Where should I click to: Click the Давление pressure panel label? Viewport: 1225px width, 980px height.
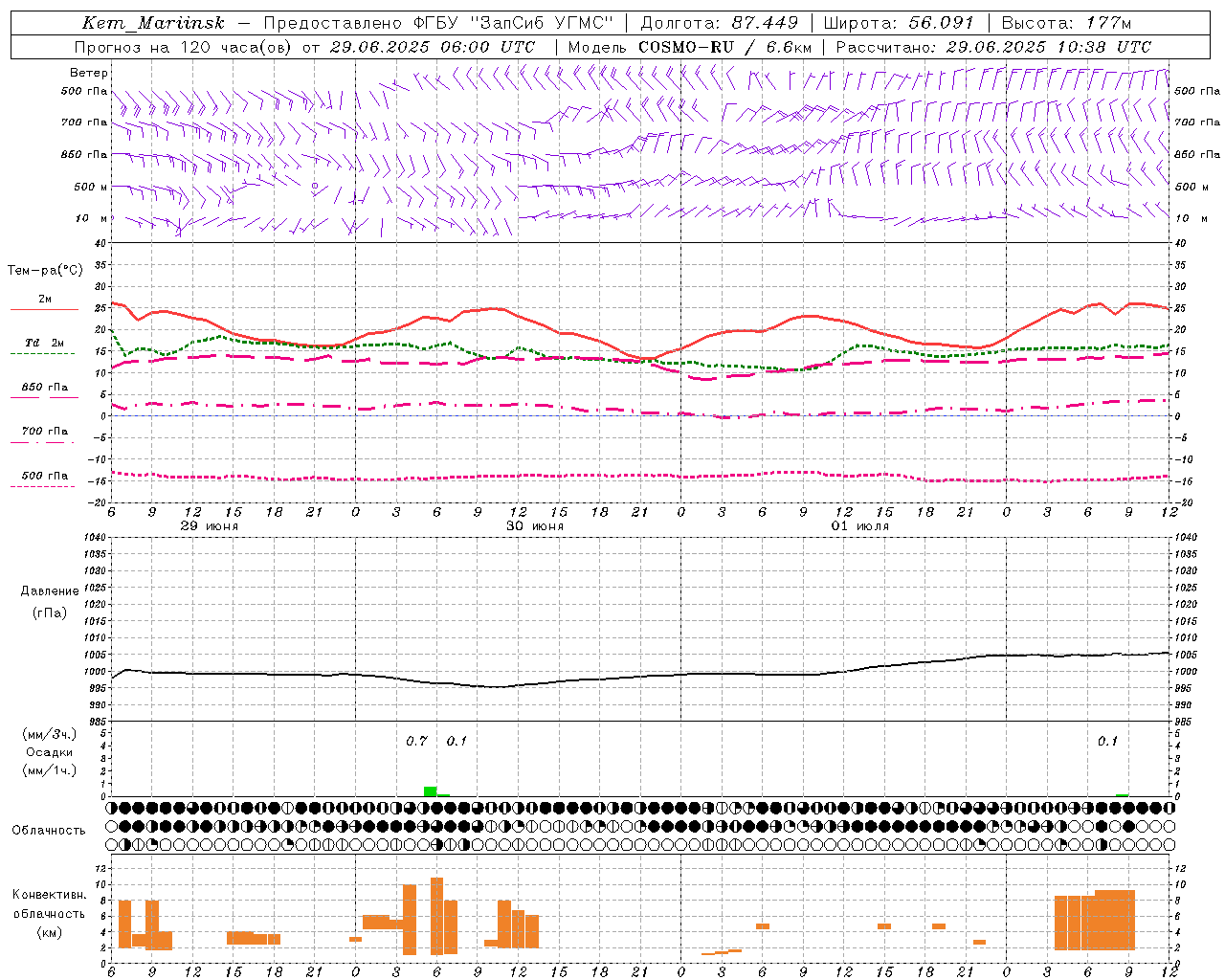(50, 591)
